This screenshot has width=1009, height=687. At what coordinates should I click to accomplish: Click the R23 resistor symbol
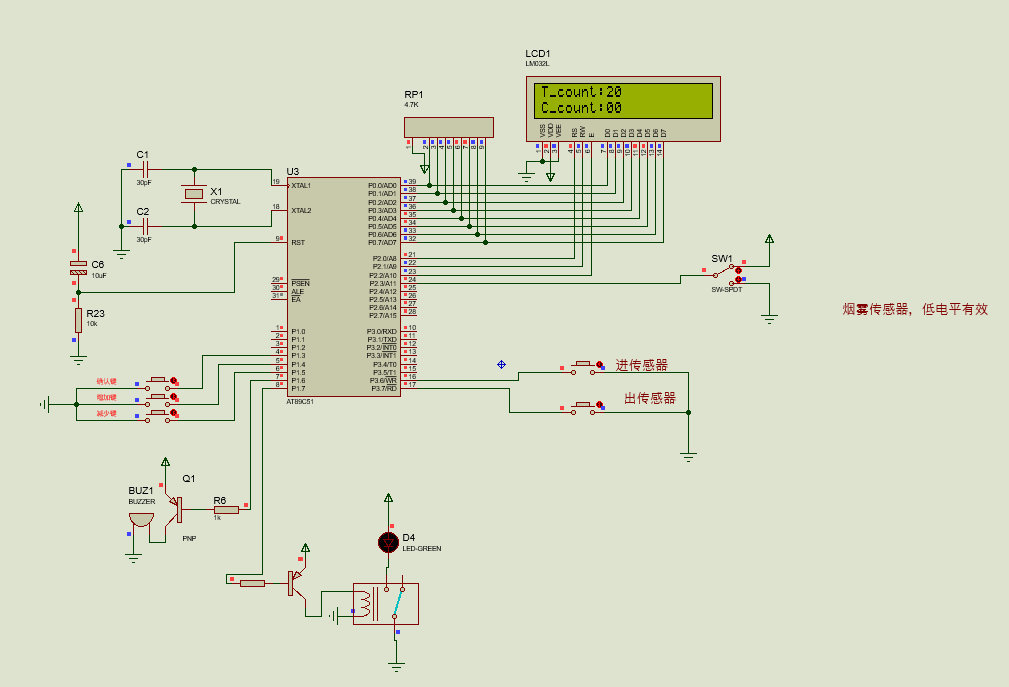(79, 320)
